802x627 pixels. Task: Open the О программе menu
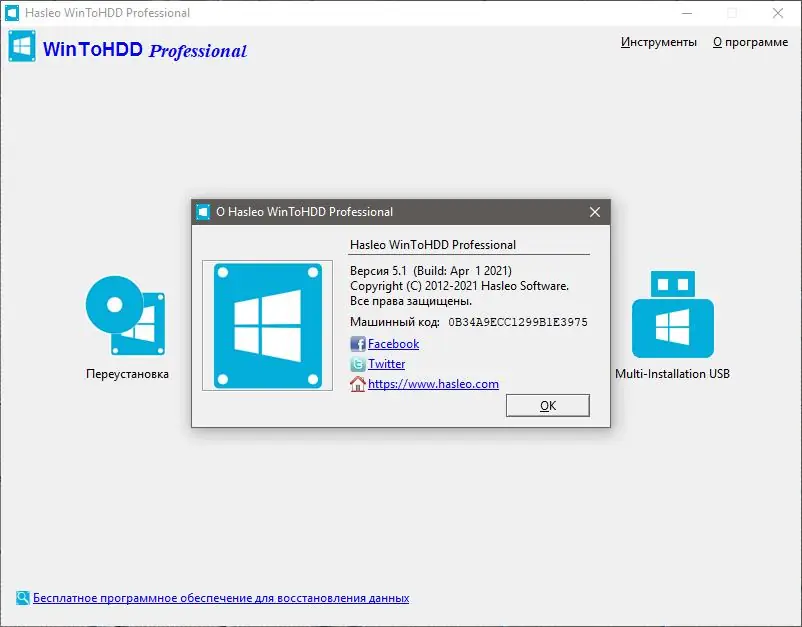[x=749, y=42]
